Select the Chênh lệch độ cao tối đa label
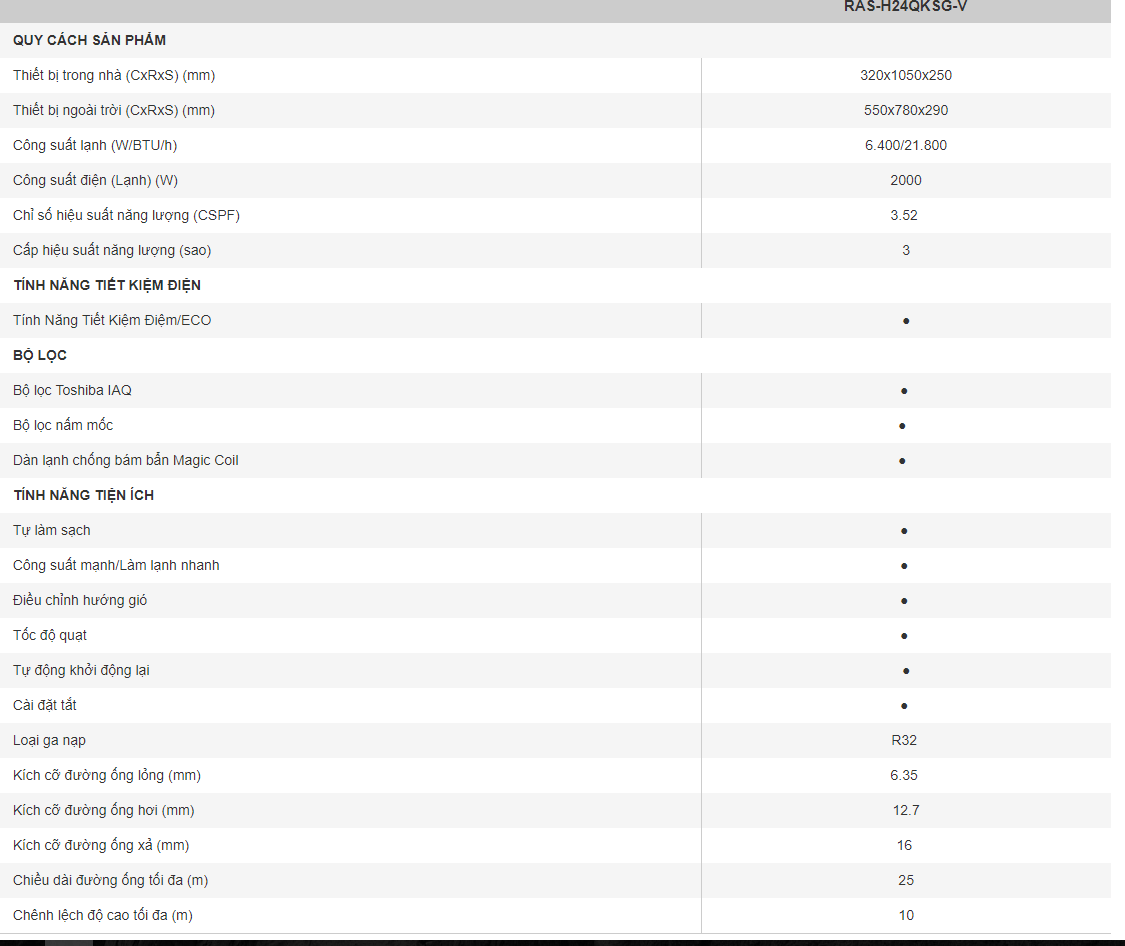This screenshot has height=946, width=1125. coord(103,915)
